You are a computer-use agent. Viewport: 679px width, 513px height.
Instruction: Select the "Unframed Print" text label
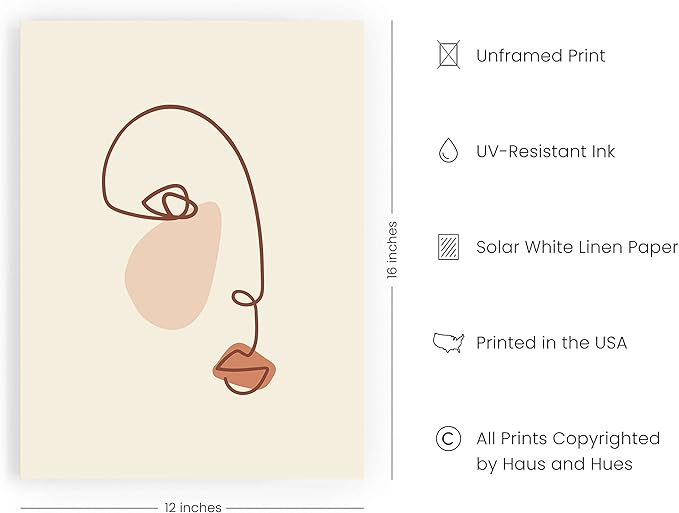540,56
